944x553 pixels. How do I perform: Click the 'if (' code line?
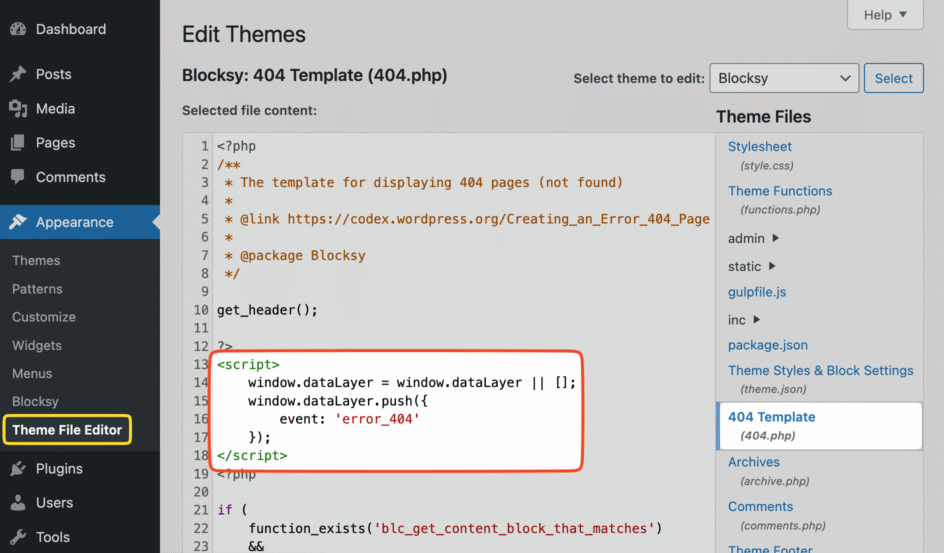232,510
